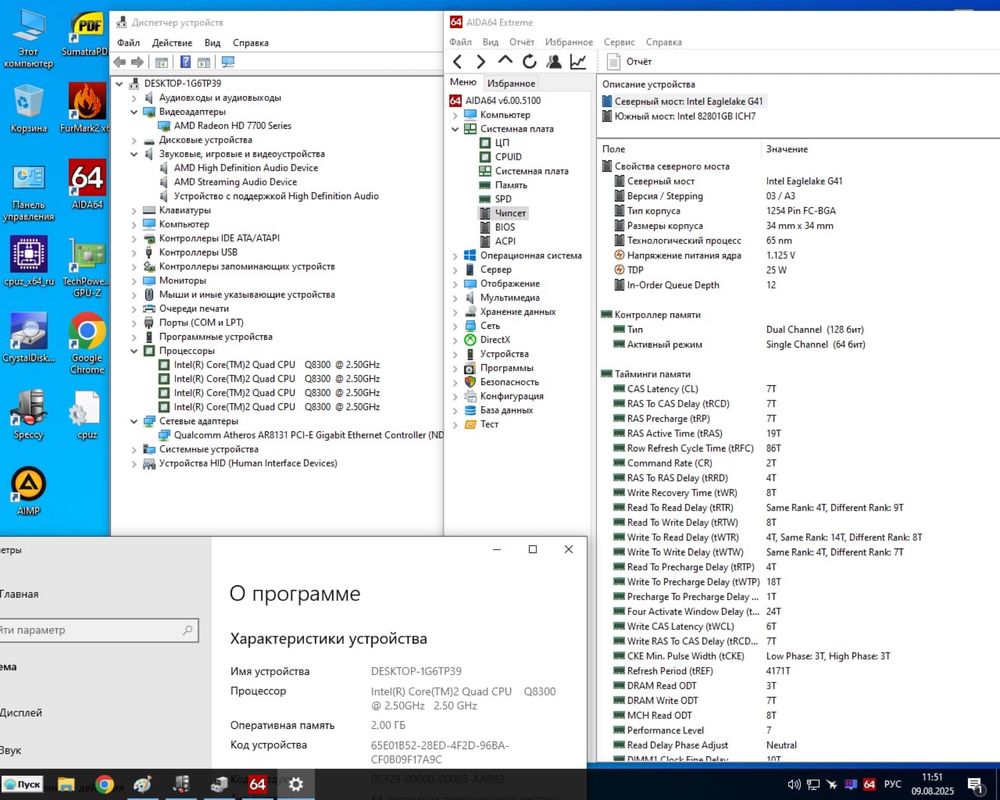This screenshot has width=1000, height=800.
Task: Switch to the Избранное tab in AIDA64 sidebar
Action: (x=511, y=84)
